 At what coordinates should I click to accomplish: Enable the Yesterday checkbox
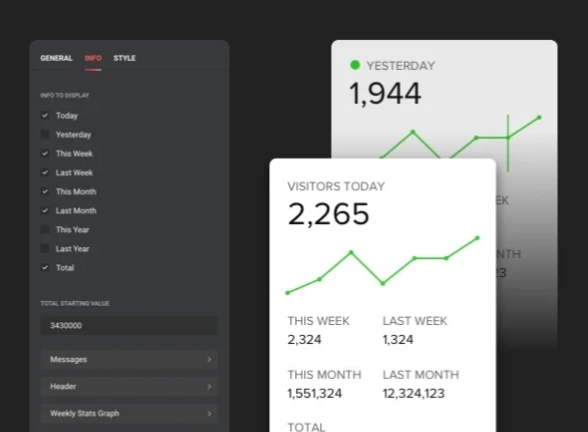[45, 135]
